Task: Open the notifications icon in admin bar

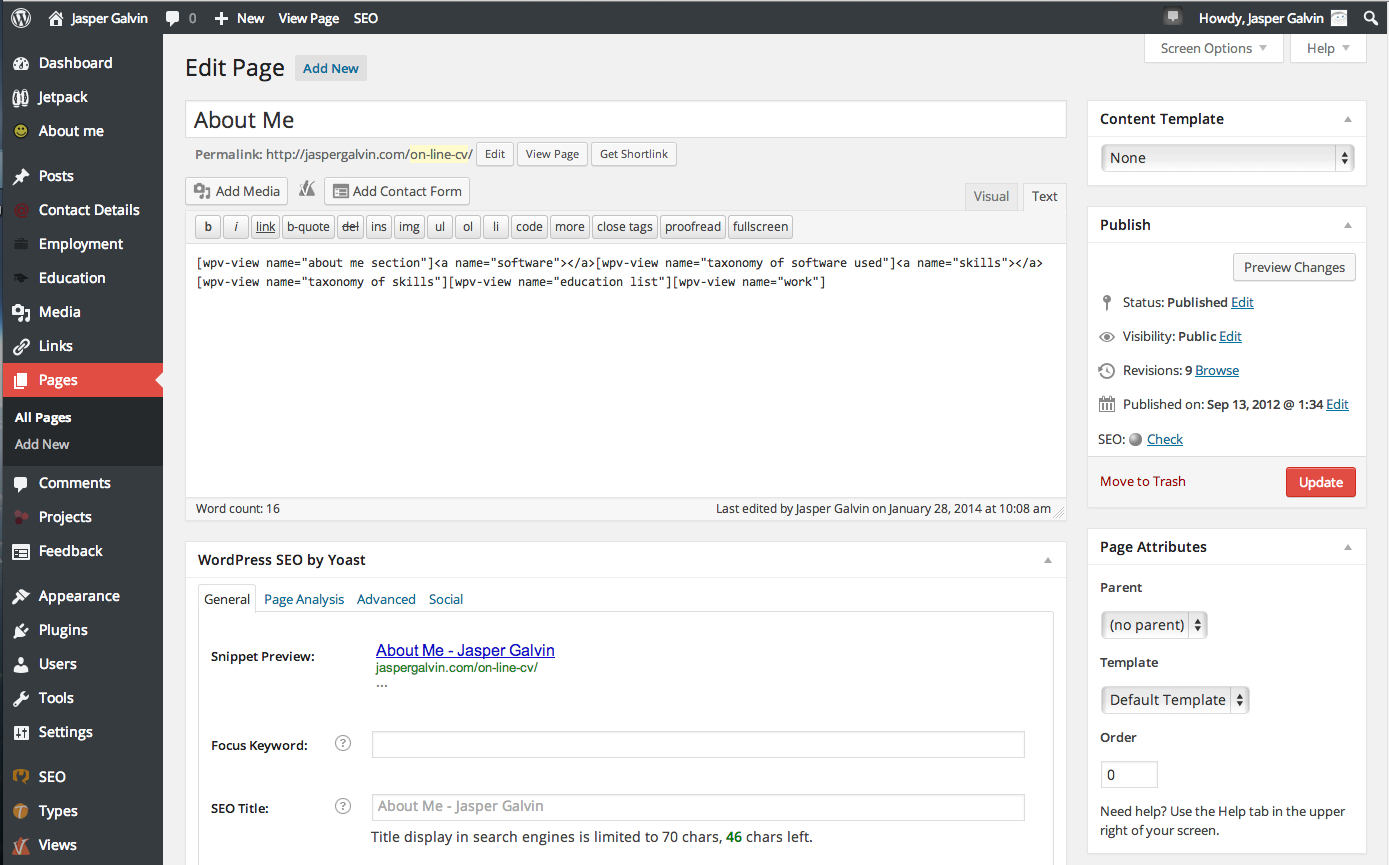Action: pyautogui.click(x=1174, y=17)
